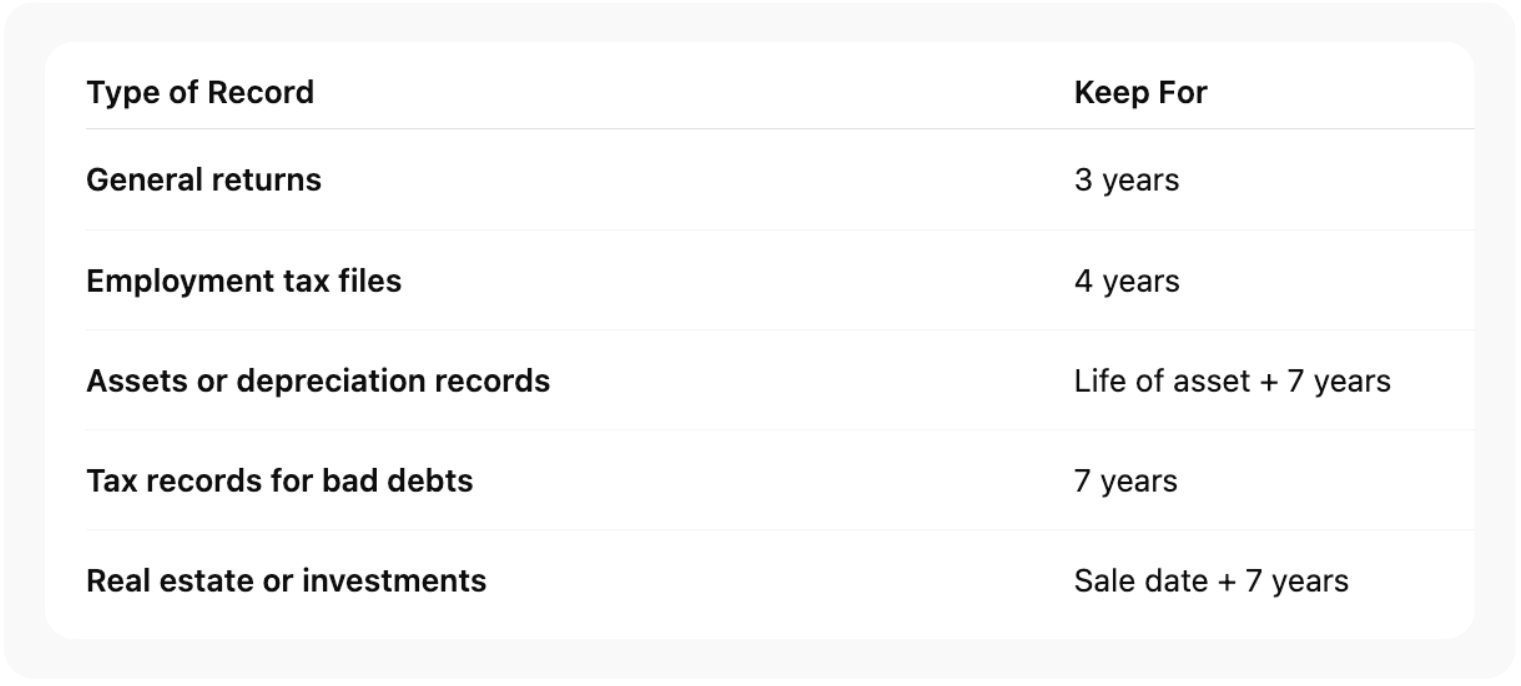The height and width of the screenshot is (686, 1521).
Task: Click the "4 years" retention value
Action: (x=1126, y=281)
